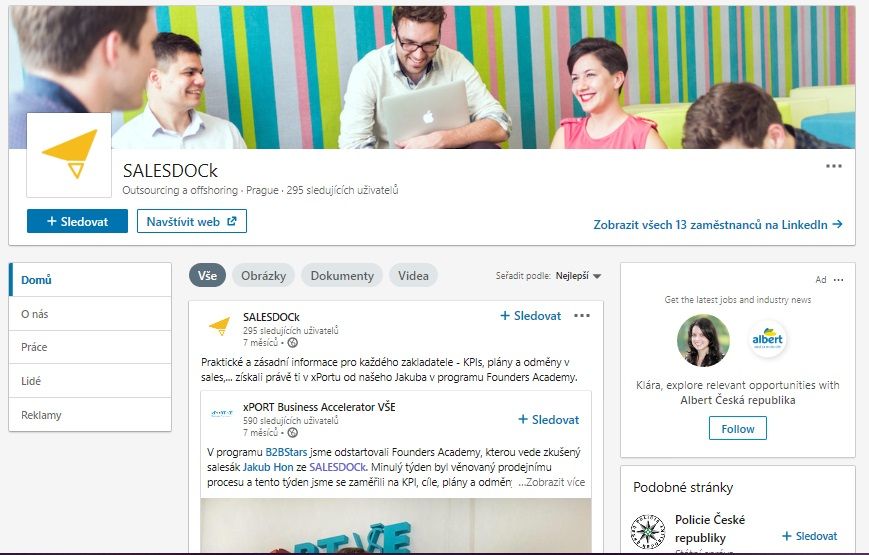The image size is (869, 555).
Task: Open the Seřadit podle Nejlepší dropdown
Action: point(578,276)
